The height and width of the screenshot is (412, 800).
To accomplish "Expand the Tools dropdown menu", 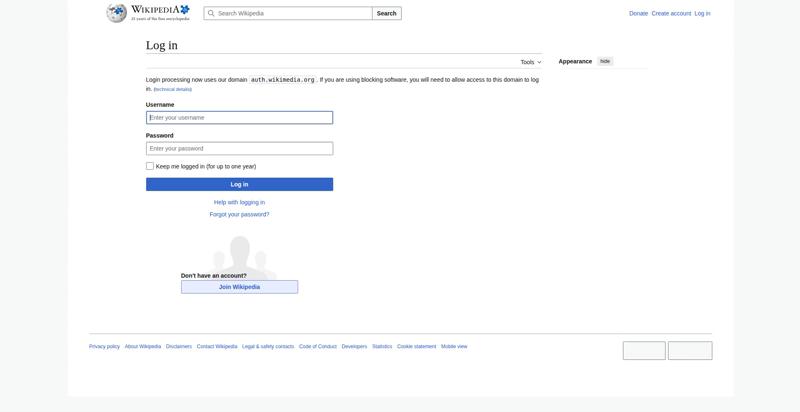I will click(x=530, y=62).
